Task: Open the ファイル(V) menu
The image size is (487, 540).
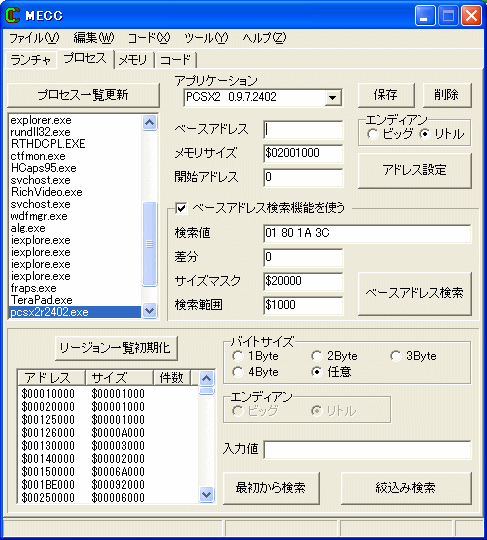Action: click(34, 38)
